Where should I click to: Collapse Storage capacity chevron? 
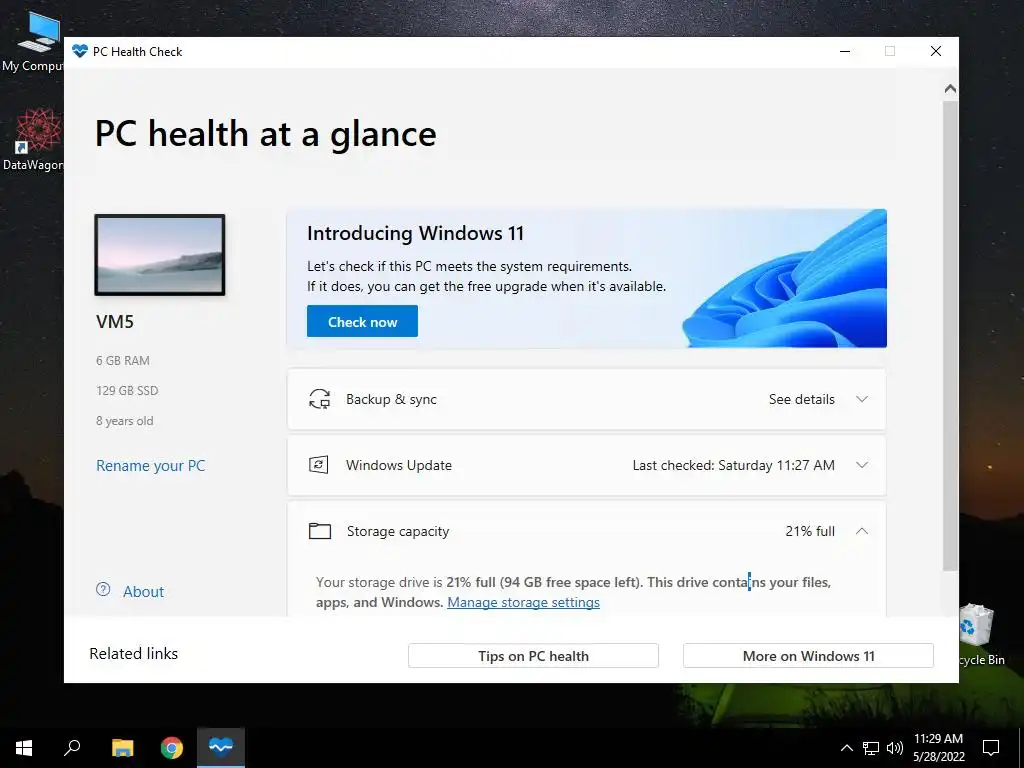tap(862, 531)
